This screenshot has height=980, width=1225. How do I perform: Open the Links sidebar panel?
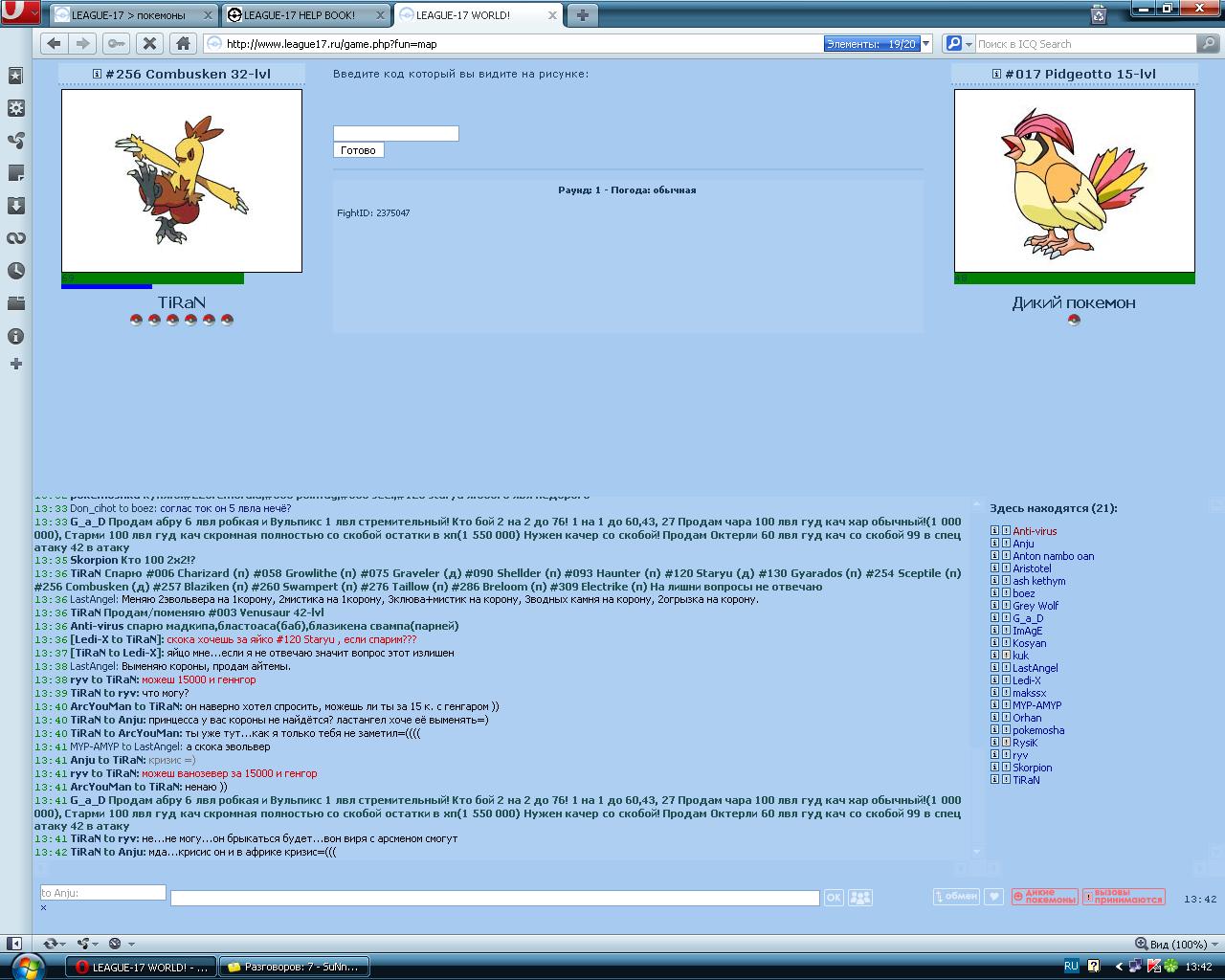click(15, 238)
